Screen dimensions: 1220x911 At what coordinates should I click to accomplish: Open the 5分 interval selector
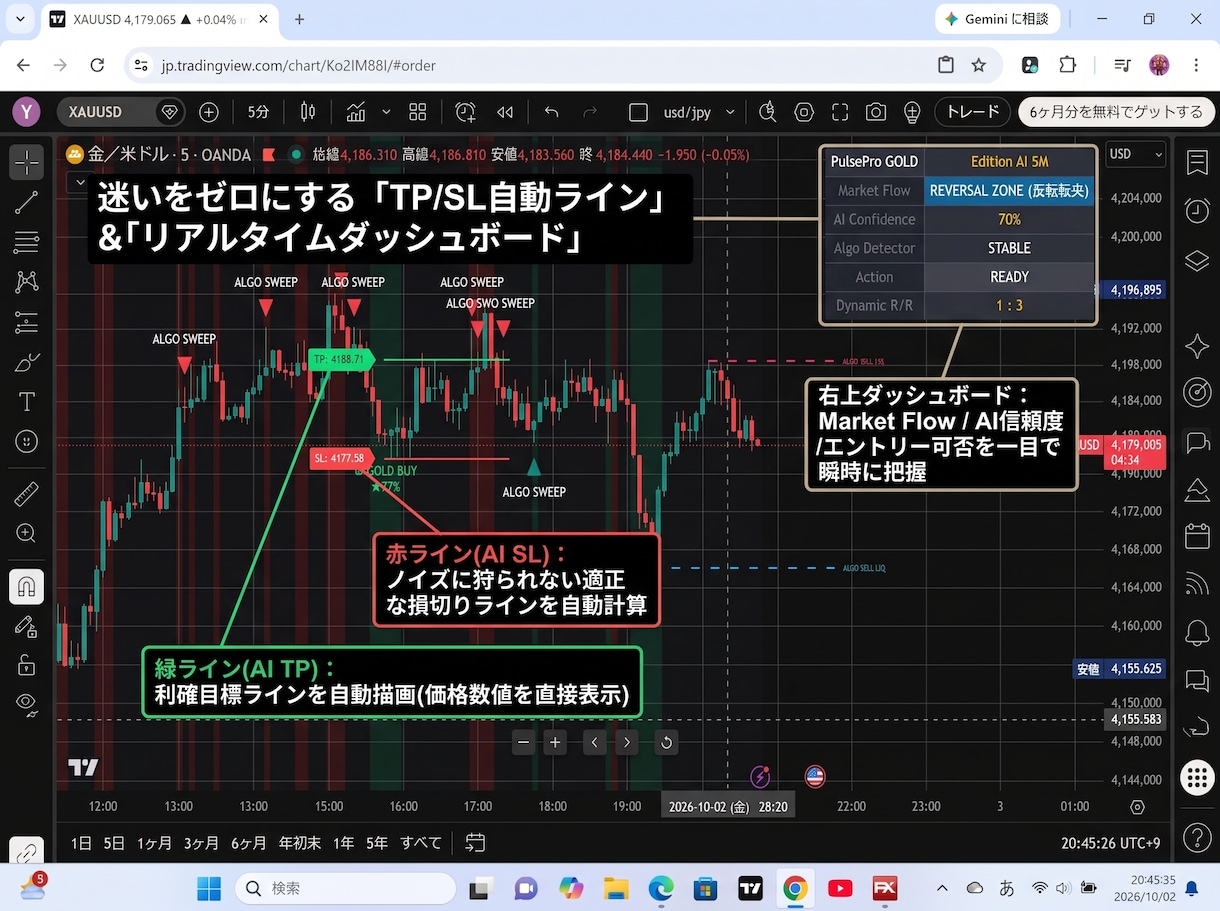[258, 113]
